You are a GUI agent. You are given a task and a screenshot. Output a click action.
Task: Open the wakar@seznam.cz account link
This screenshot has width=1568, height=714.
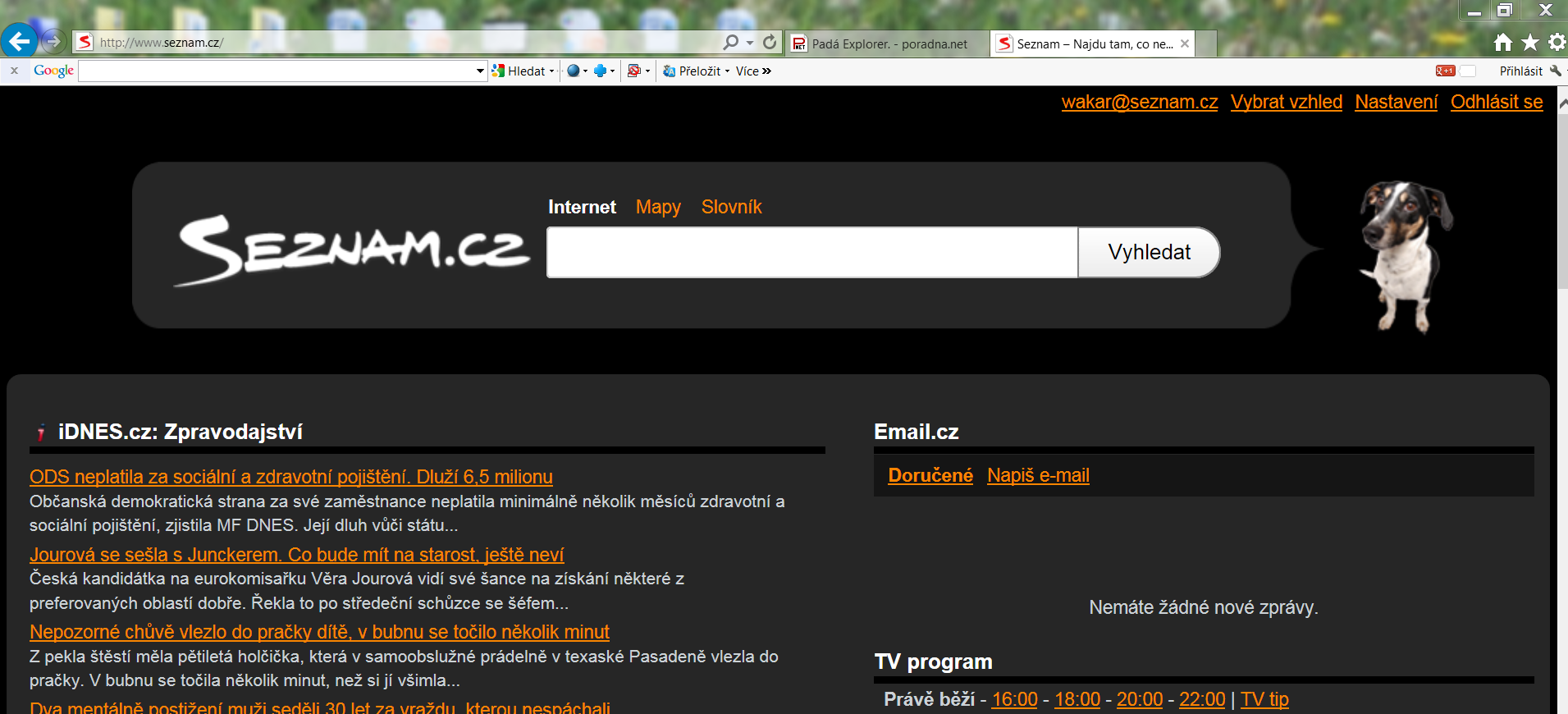(1140, 102)
